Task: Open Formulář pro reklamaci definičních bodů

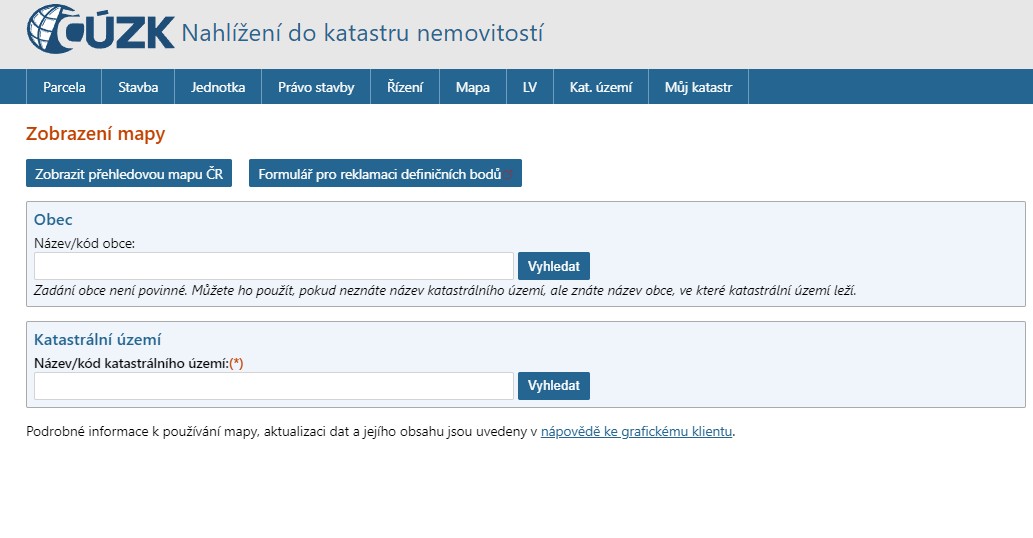Action: point(384,174)
